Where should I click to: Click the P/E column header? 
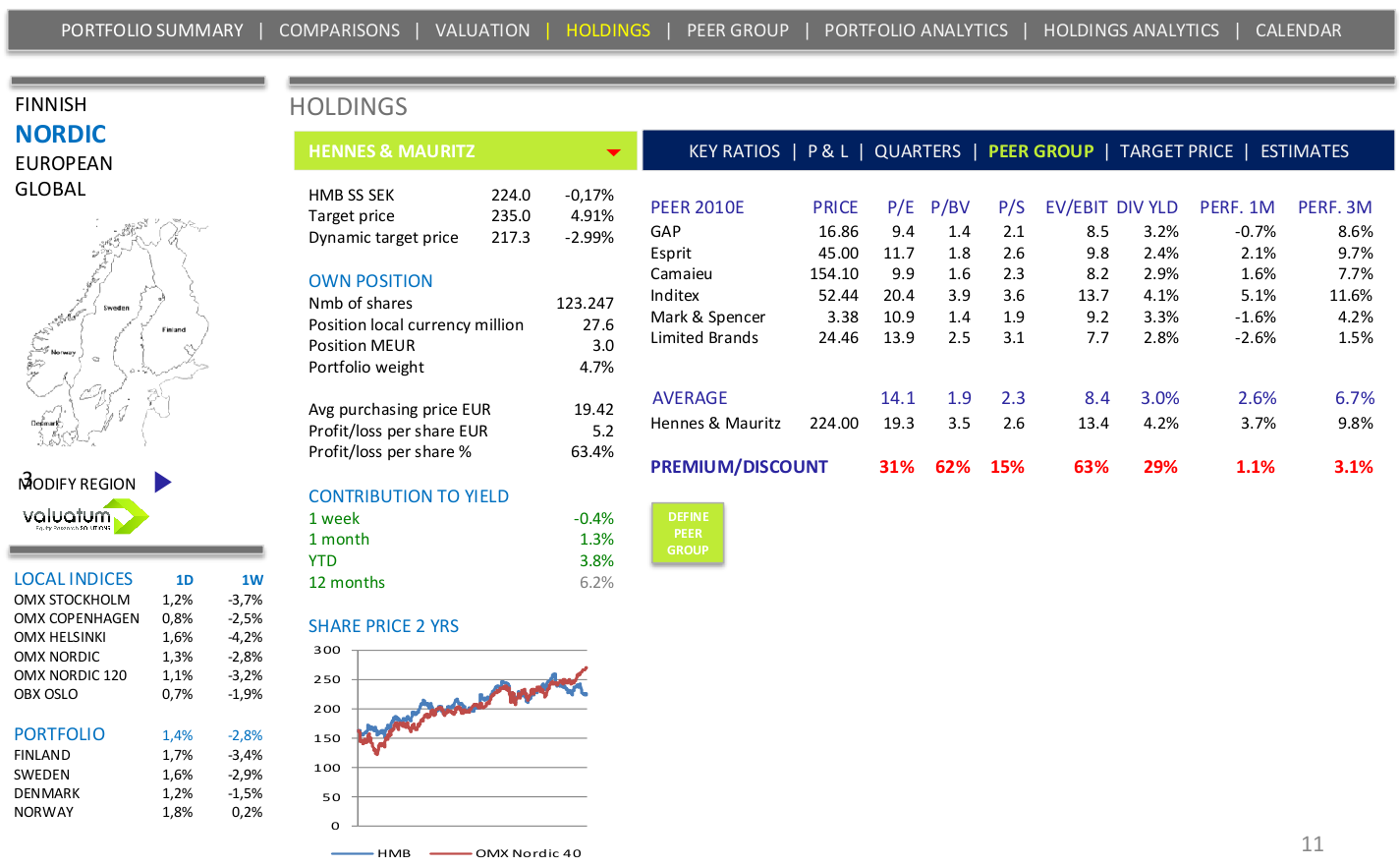click(901, 207)
